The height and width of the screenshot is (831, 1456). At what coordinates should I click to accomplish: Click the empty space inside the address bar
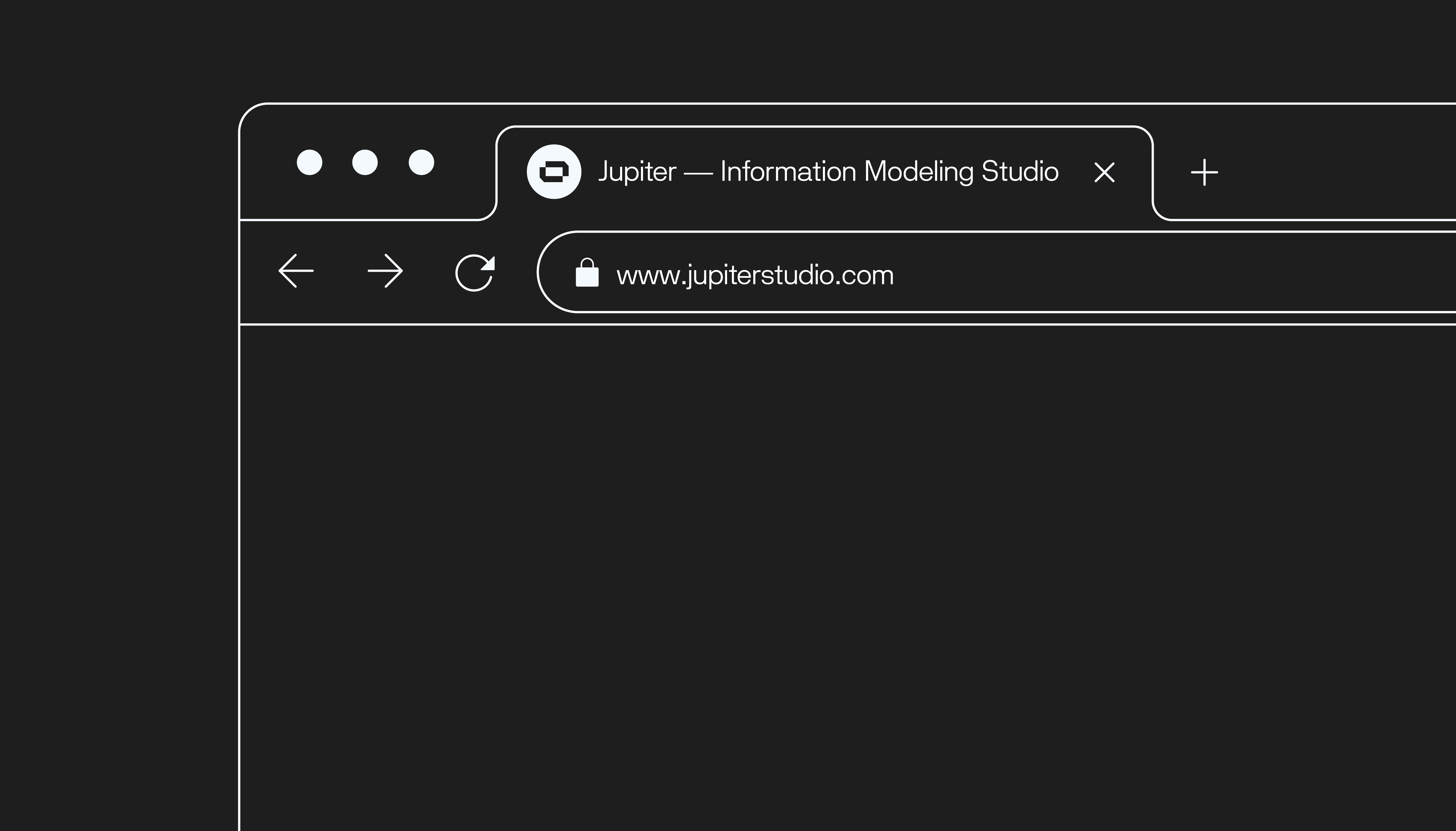[x=1170, y=272]
